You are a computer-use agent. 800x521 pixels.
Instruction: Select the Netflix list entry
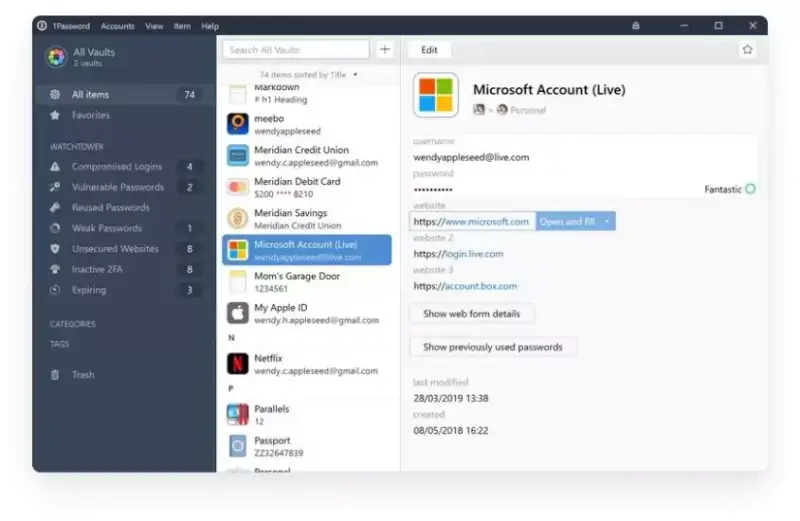pos(307,364)
